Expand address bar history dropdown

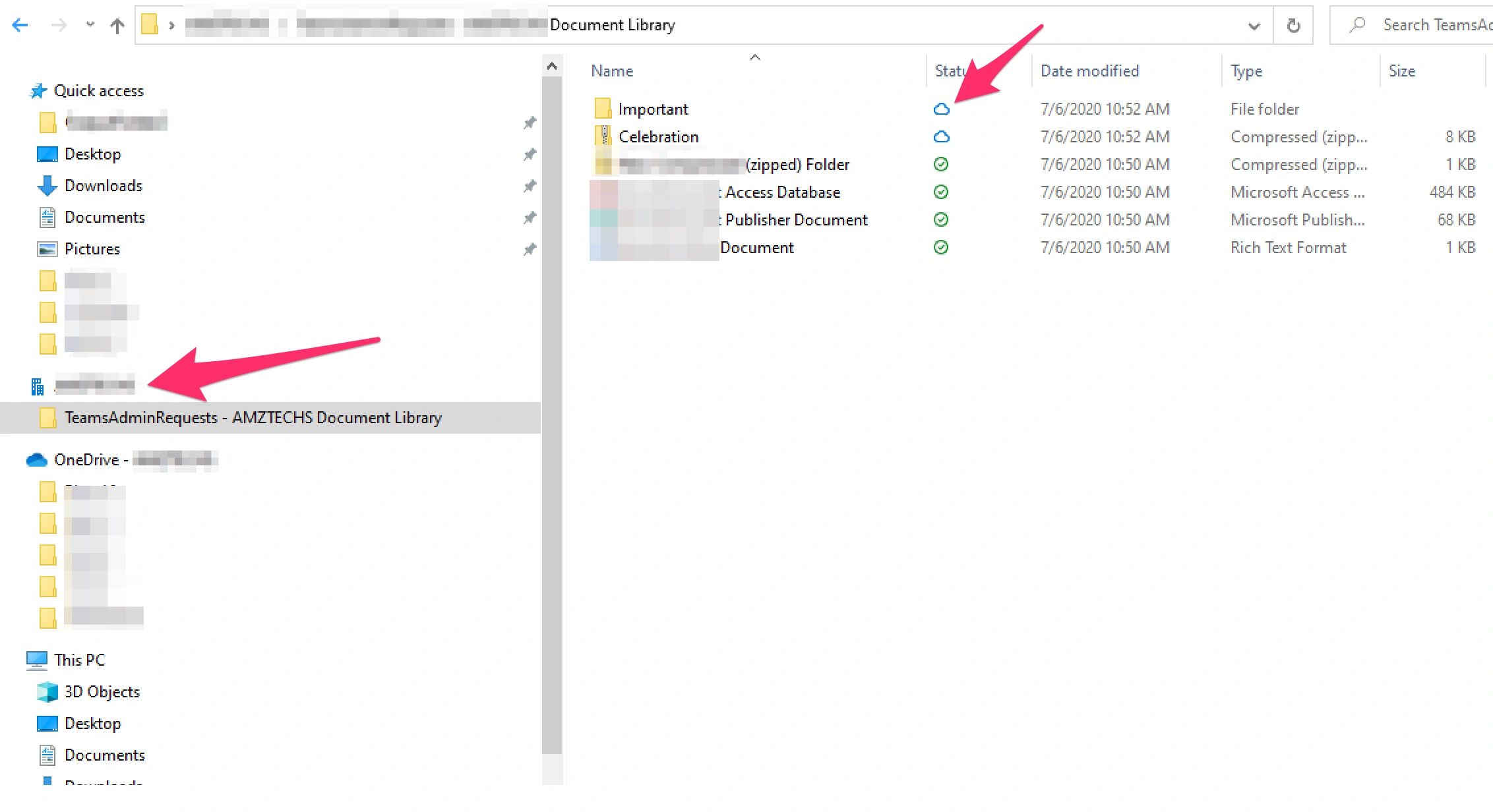tap(1254, 26)
